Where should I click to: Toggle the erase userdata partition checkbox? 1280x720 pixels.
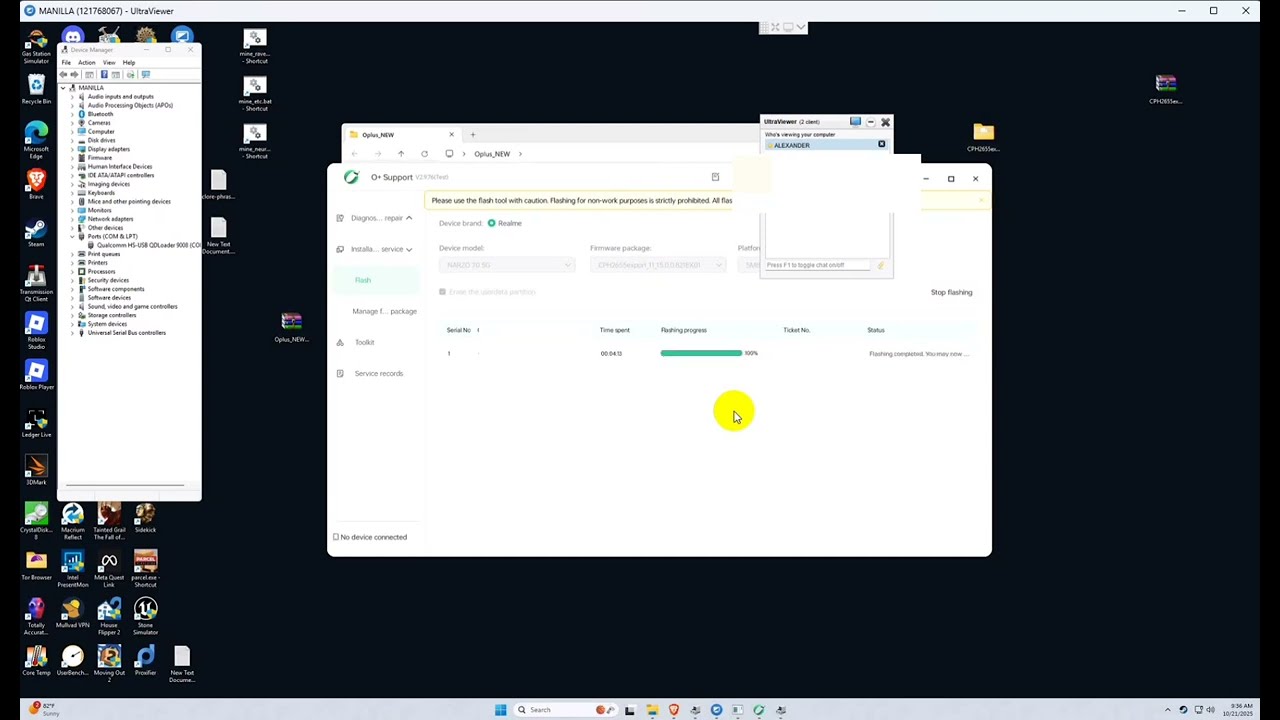point(442,292)
